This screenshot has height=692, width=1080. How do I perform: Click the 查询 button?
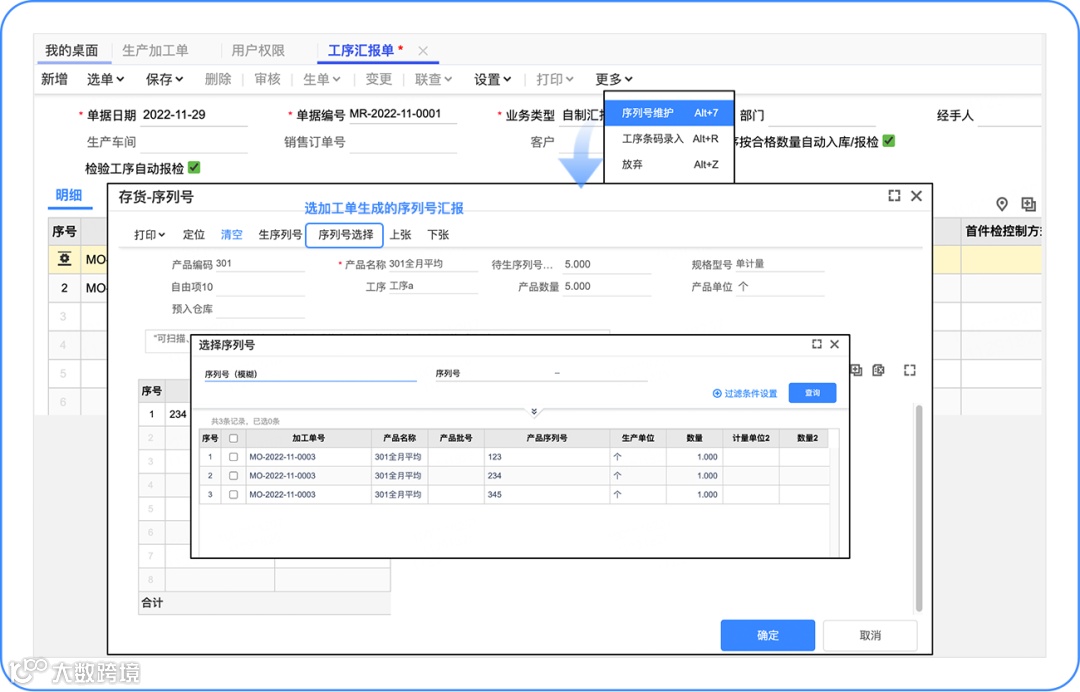coord(812,393)
